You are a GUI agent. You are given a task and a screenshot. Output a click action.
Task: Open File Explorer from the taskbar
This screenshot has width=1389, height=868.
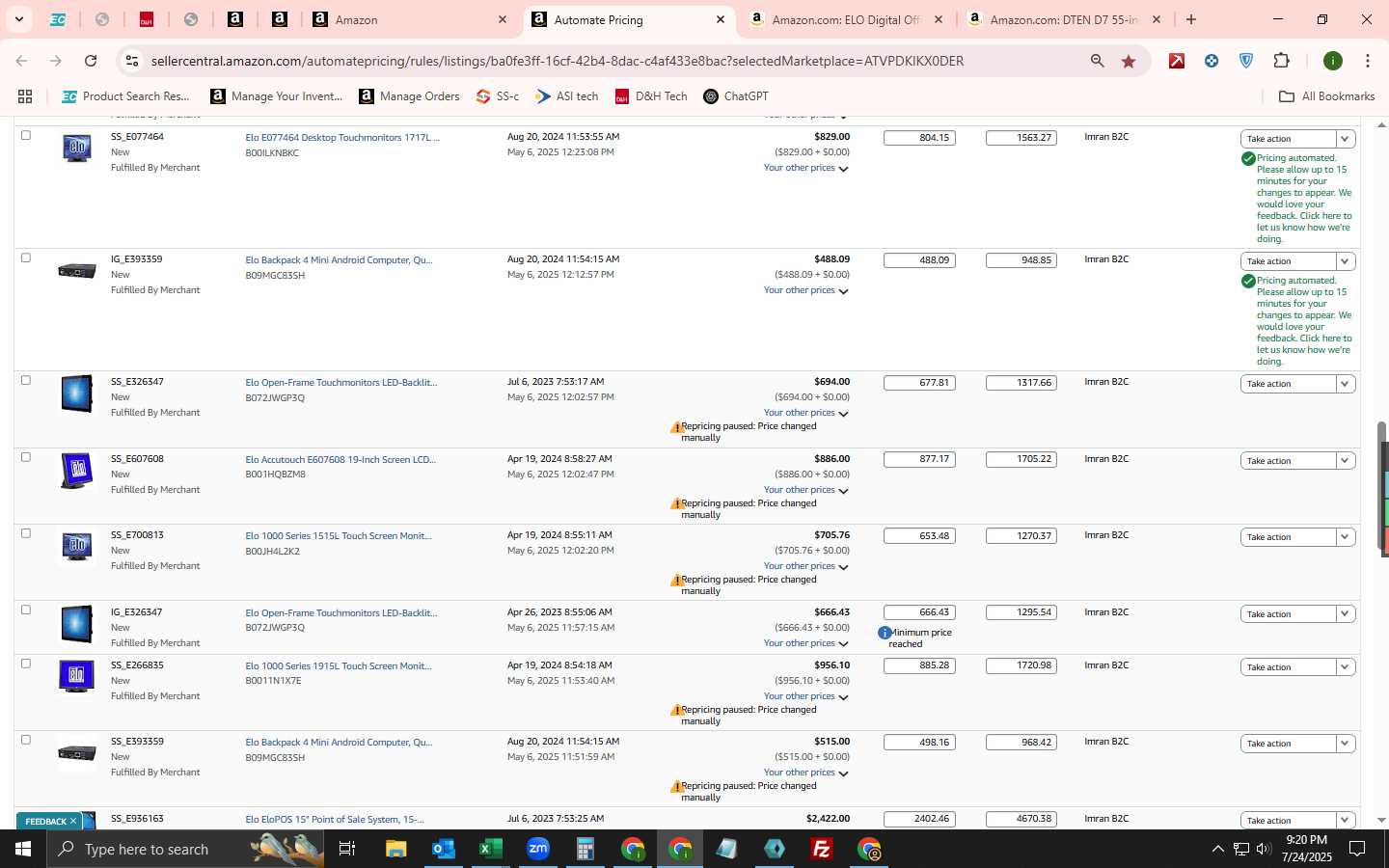(396, 849)
